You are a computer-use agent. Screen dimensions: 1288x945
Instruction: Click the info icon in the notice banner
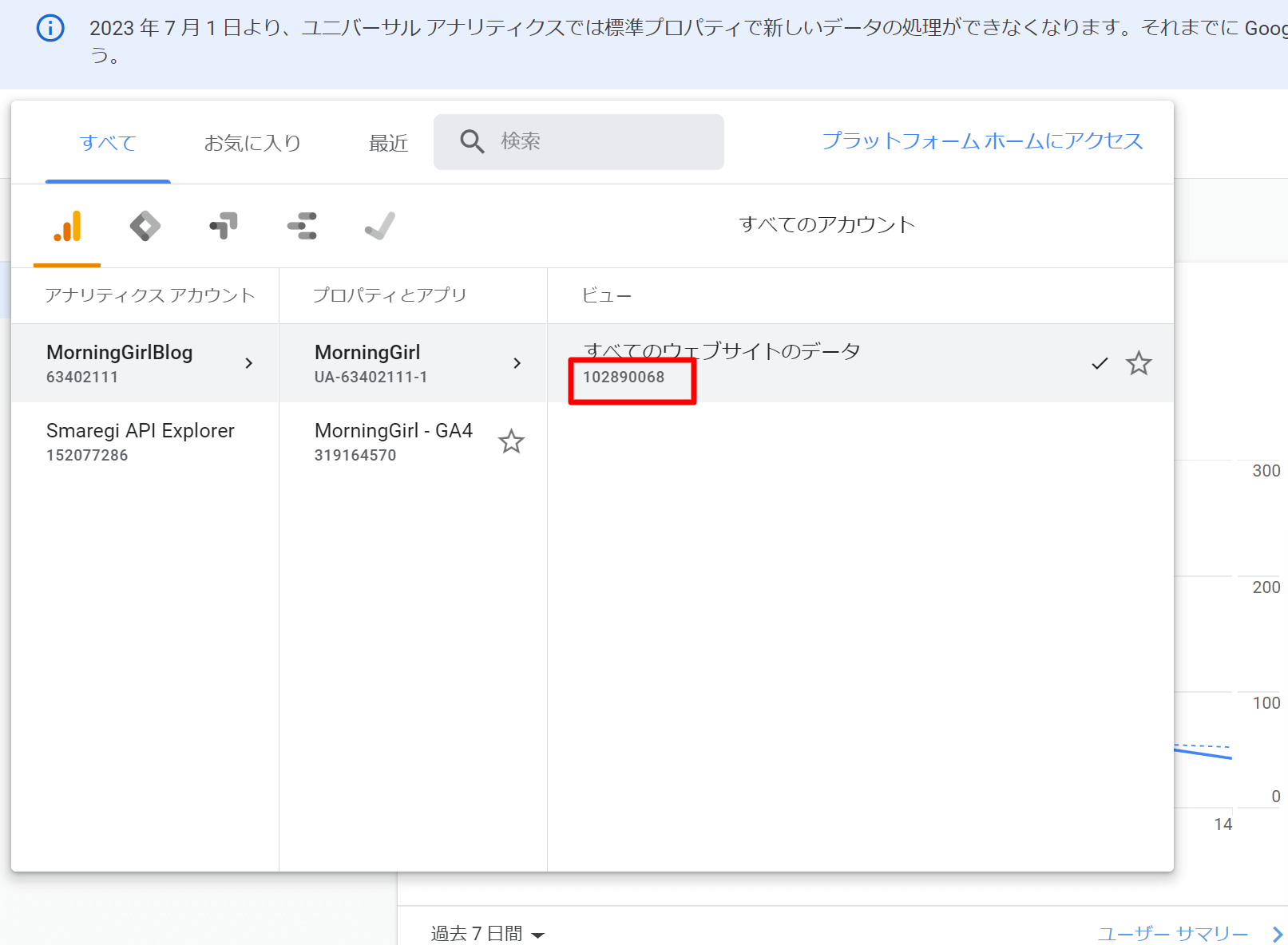point(50,29)
